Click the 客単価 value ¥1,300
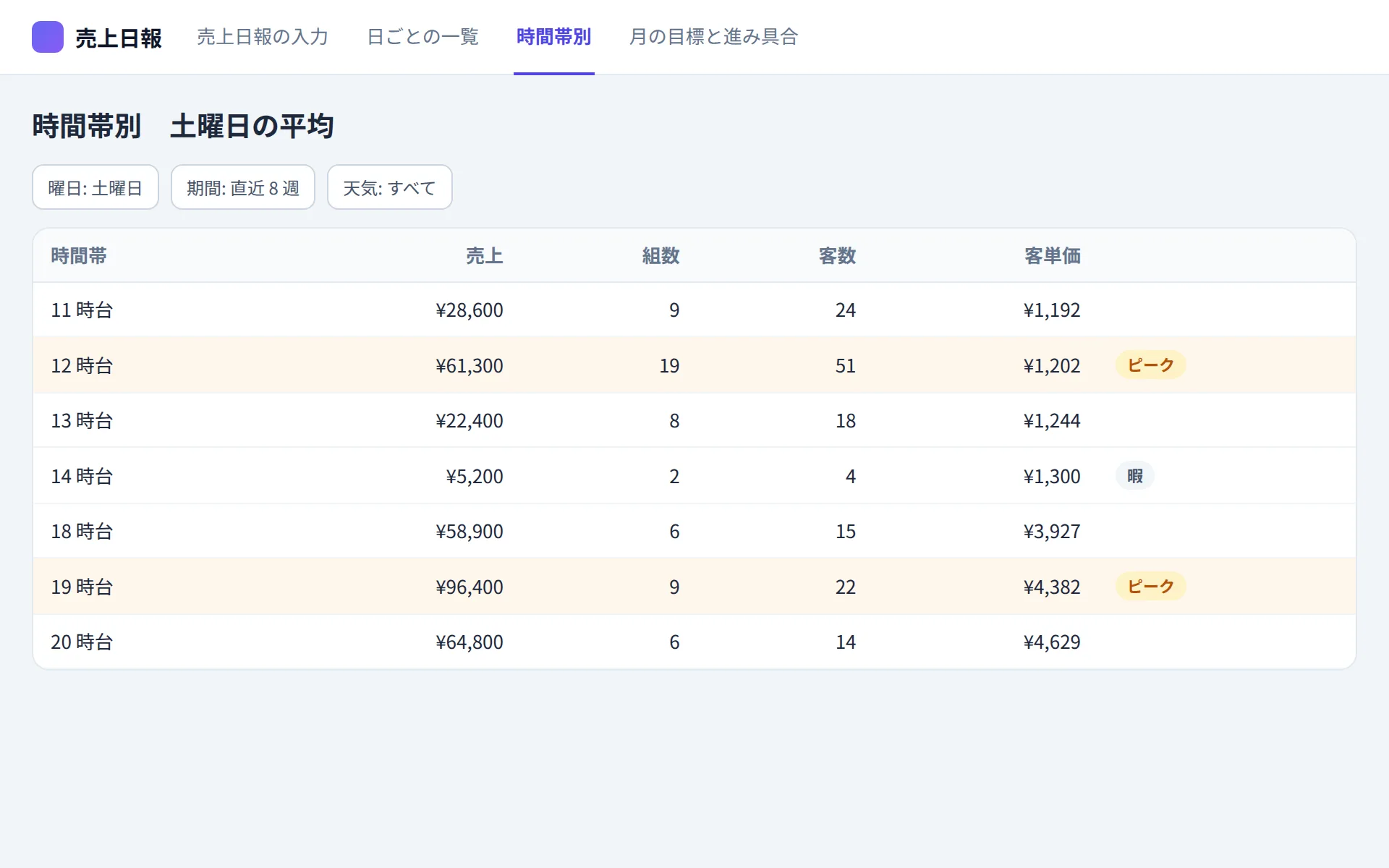The image size is (1389, 868). pos(1052,477)
